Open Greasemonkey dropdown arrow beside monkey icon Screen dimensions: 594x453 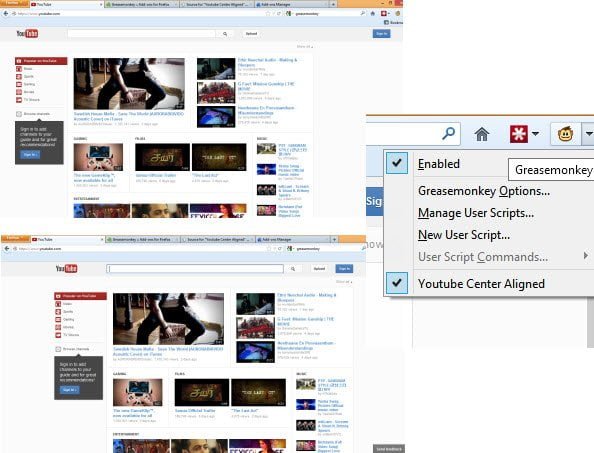pyautogui.click(x=589, y=134)
